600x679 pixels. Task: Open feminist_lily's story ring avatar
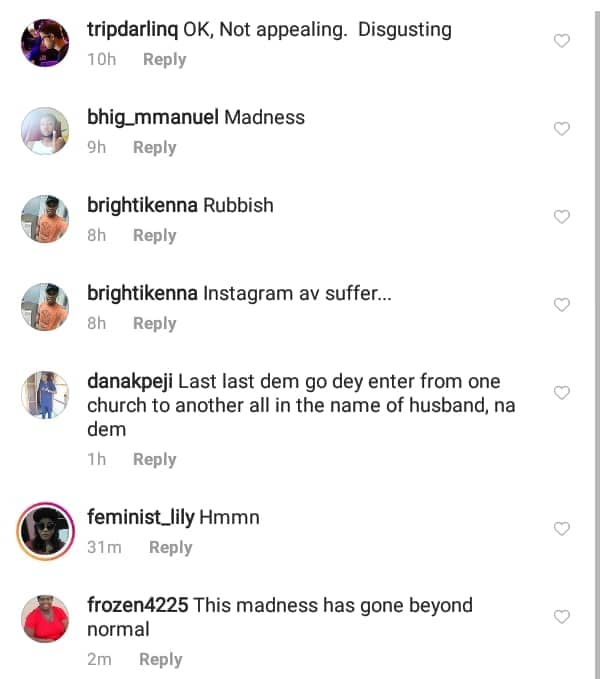click(x=45, y=530)
